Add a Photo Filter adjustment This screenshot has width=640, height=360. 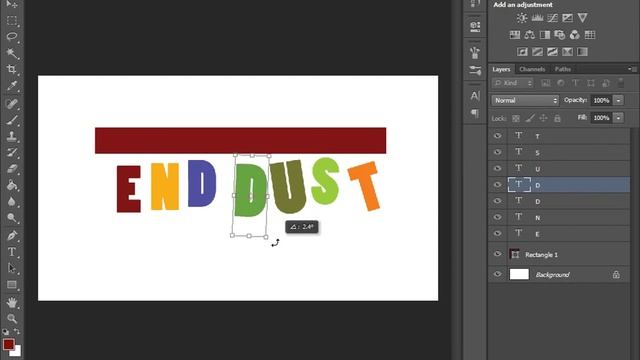click(560, 35)
